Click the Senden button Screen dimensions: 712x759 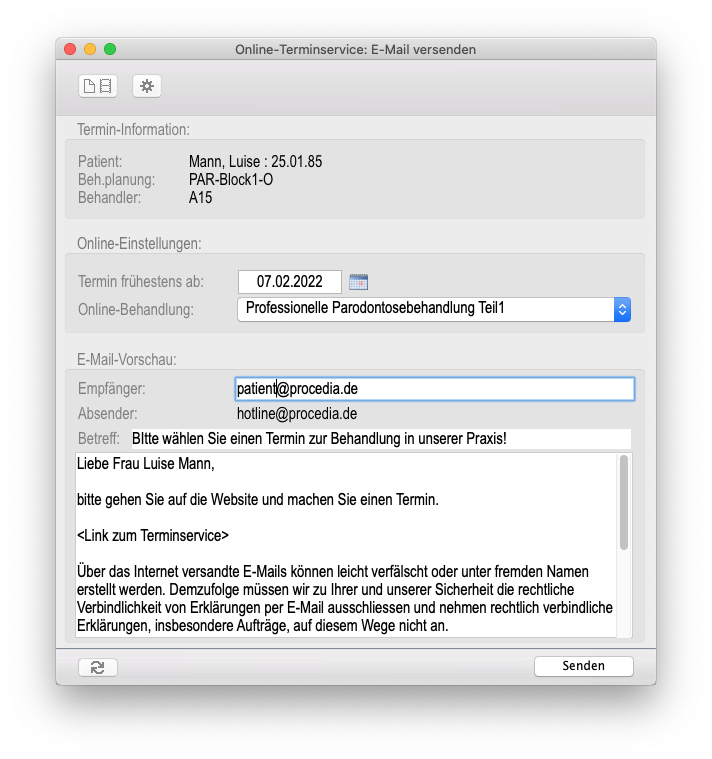tap(583, 666)
